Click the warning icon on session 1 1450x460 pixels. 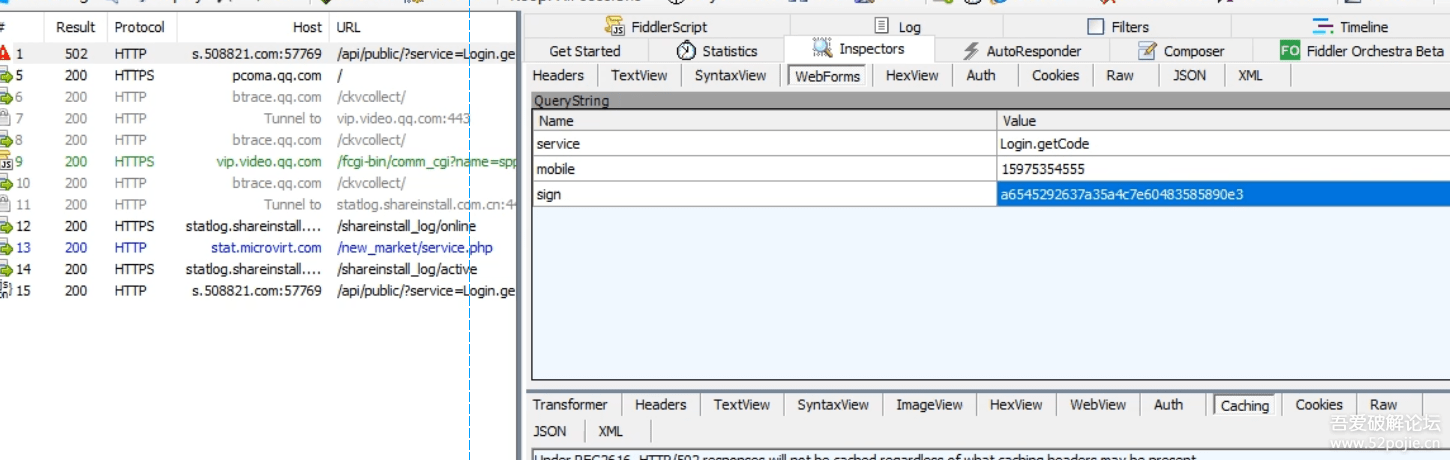point(5,54)
